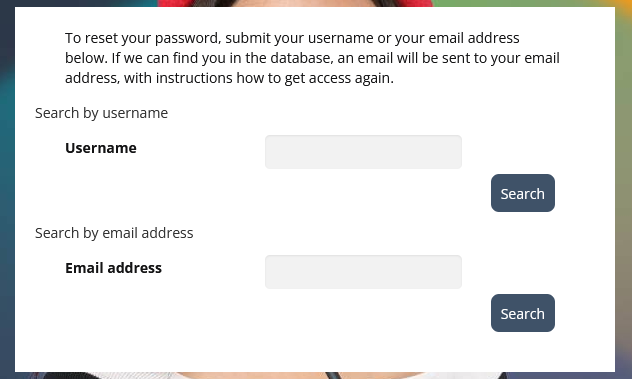Select the bold Username label
Viewport: 632px width, 379px height.
[101, 148]
